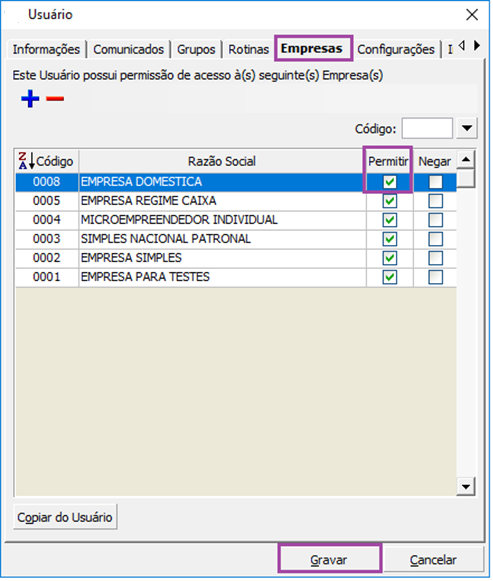This screenshot has height=581, width=493.
Task: Click the Gravar button
Action: (x=329, y=560)
